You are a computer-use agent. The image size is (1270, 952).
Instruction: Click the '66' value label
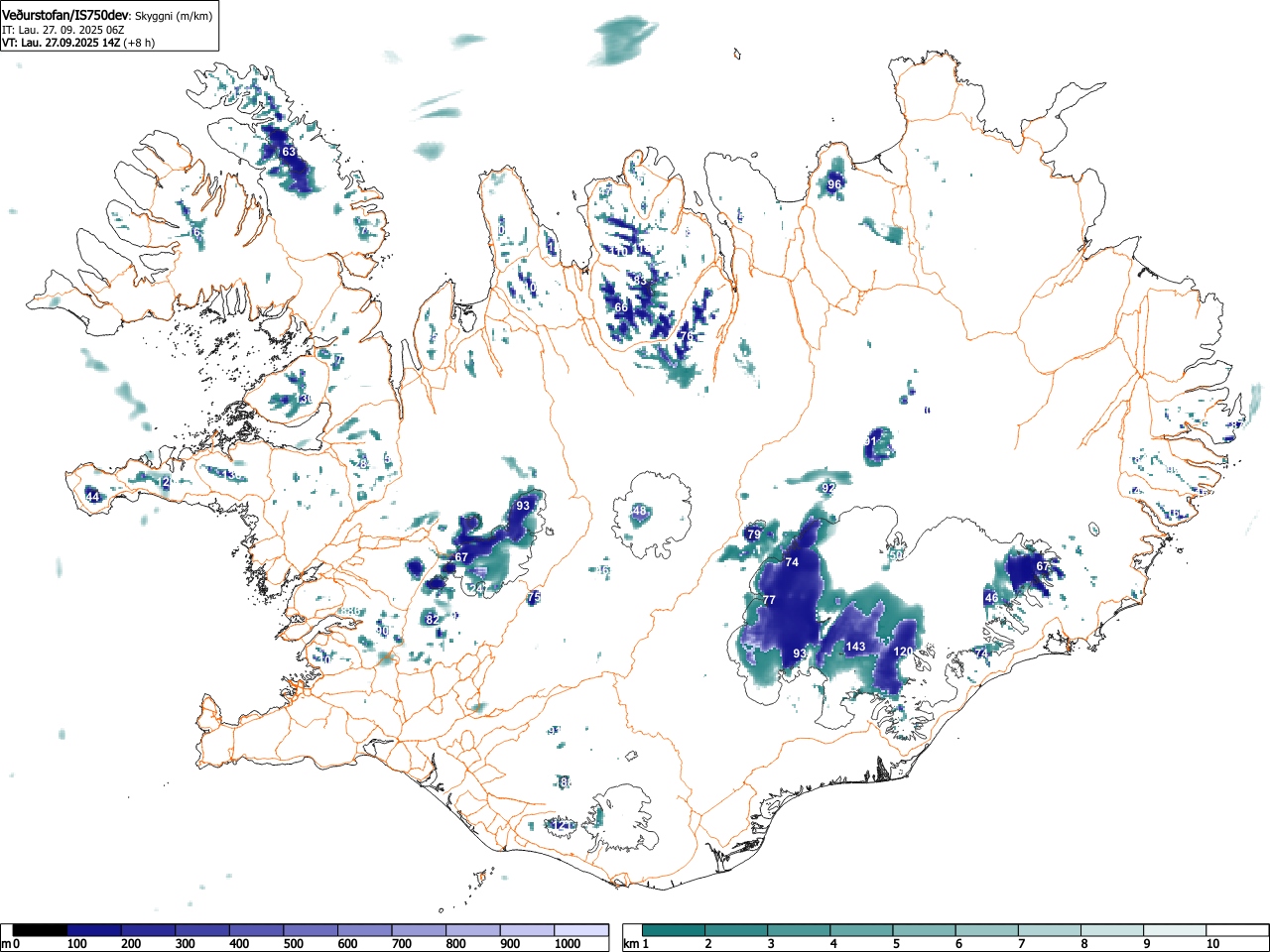tap(621, 307)
